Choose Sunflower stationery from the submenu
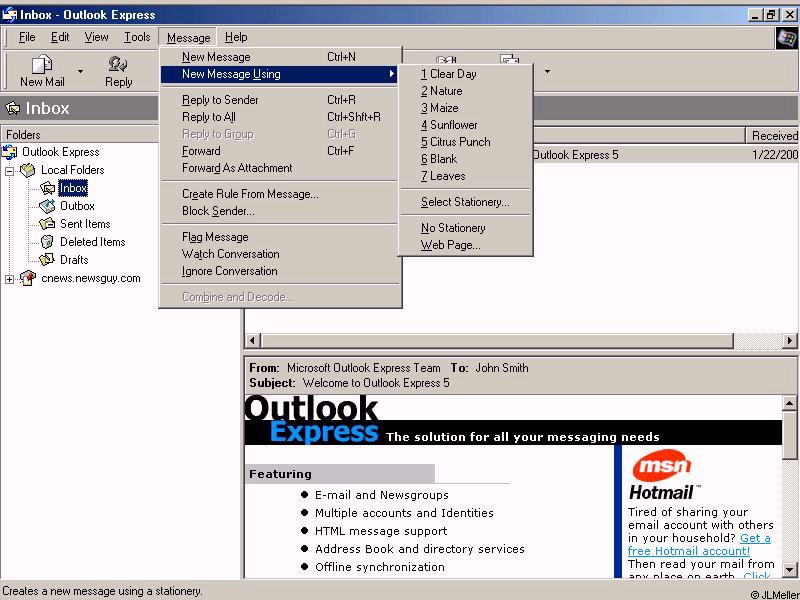Screen dimensions: 800x600 (x=453, y=125)
